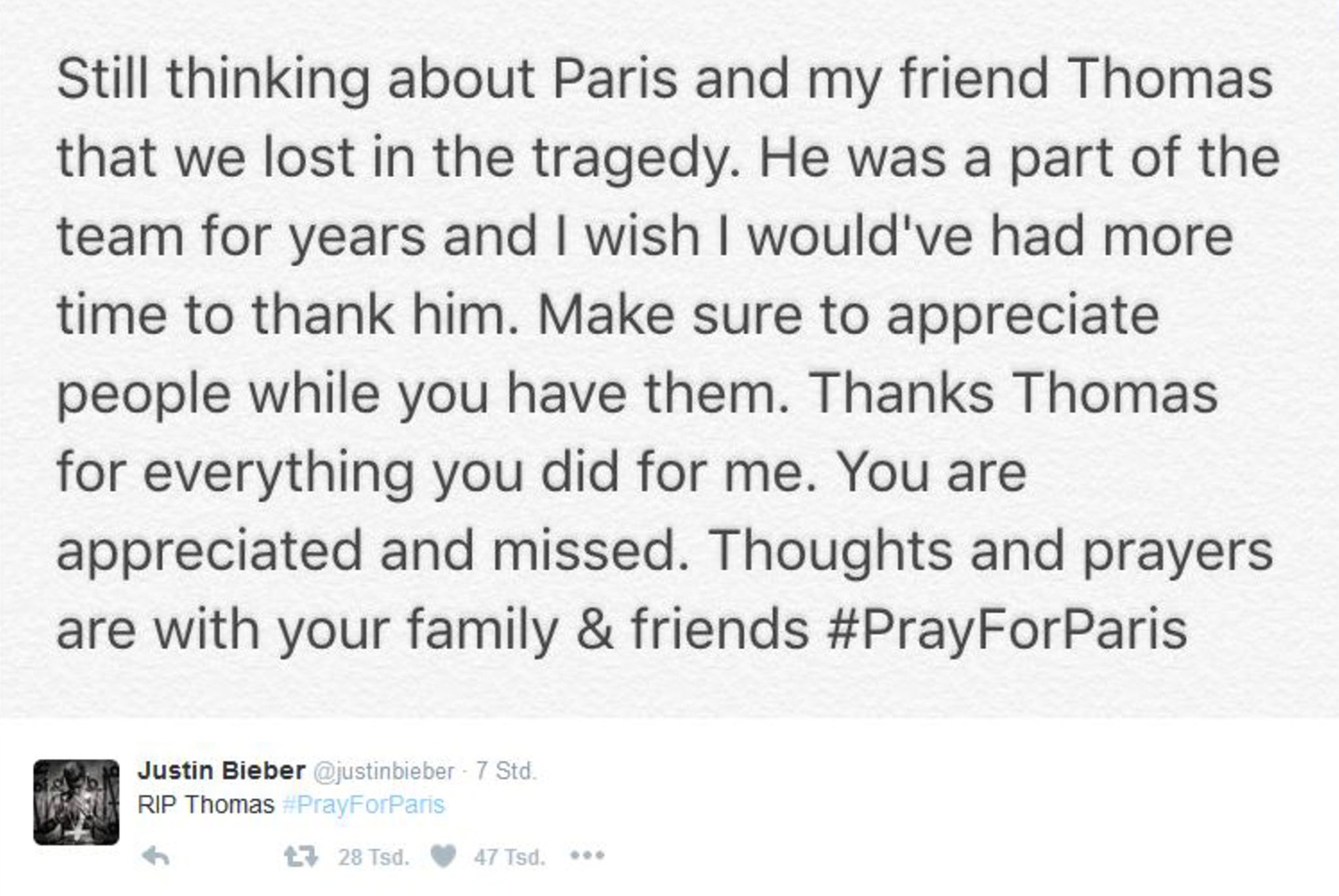
Task: Open the three-dot more options menu
Action: point(587,855)
